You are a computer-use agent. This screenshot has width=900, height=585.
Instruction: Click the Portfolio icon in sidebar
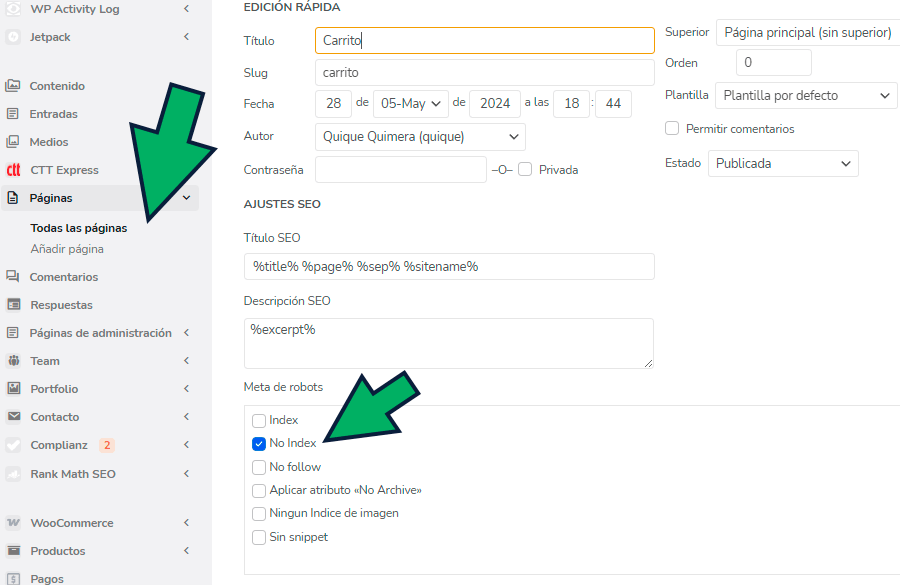13,389
